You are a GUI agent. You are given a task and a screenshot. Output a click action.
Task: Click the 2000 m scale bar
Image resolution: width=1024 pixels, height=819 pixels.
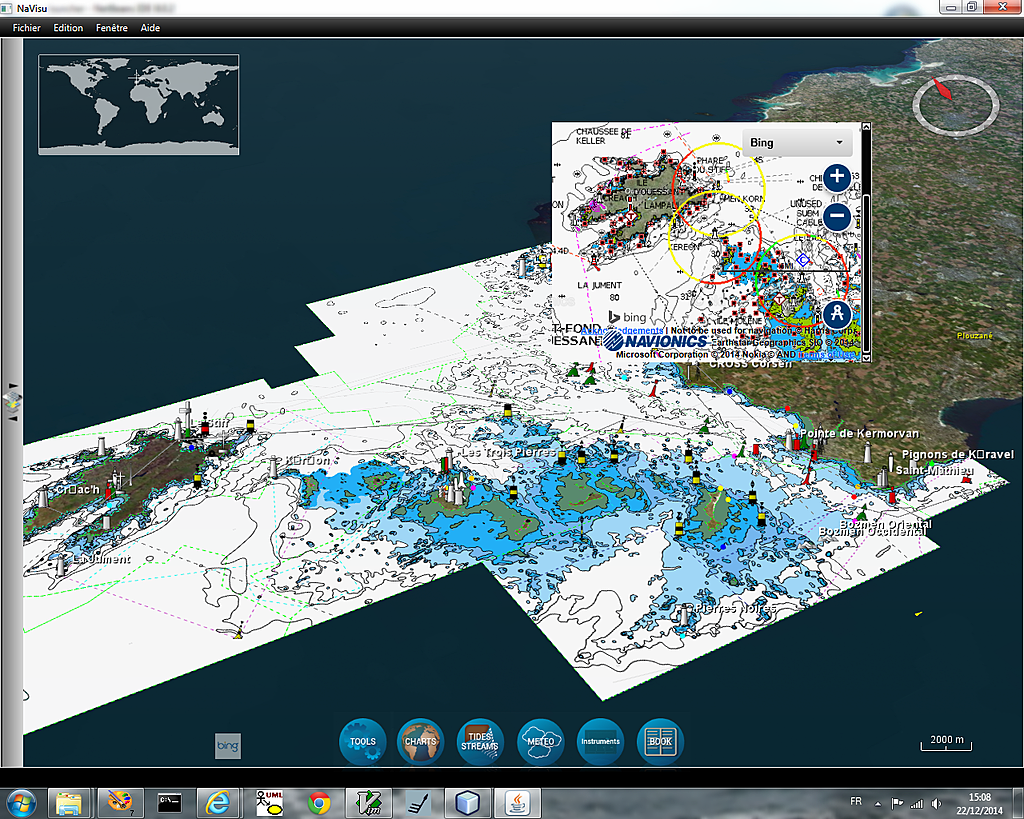point(946,742)
